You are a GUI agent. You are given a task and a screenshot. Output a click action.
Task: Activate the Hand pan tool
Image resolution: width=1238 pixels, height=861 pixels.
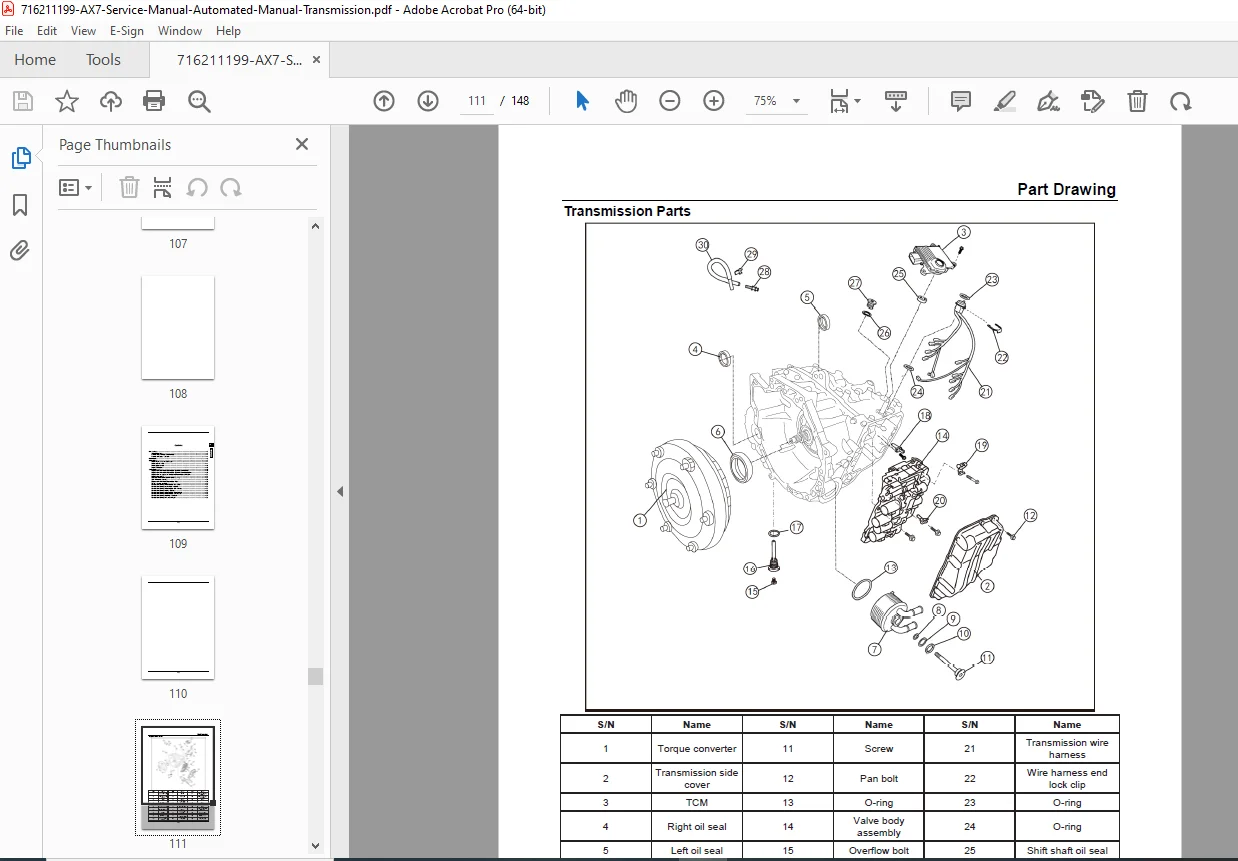626,101
